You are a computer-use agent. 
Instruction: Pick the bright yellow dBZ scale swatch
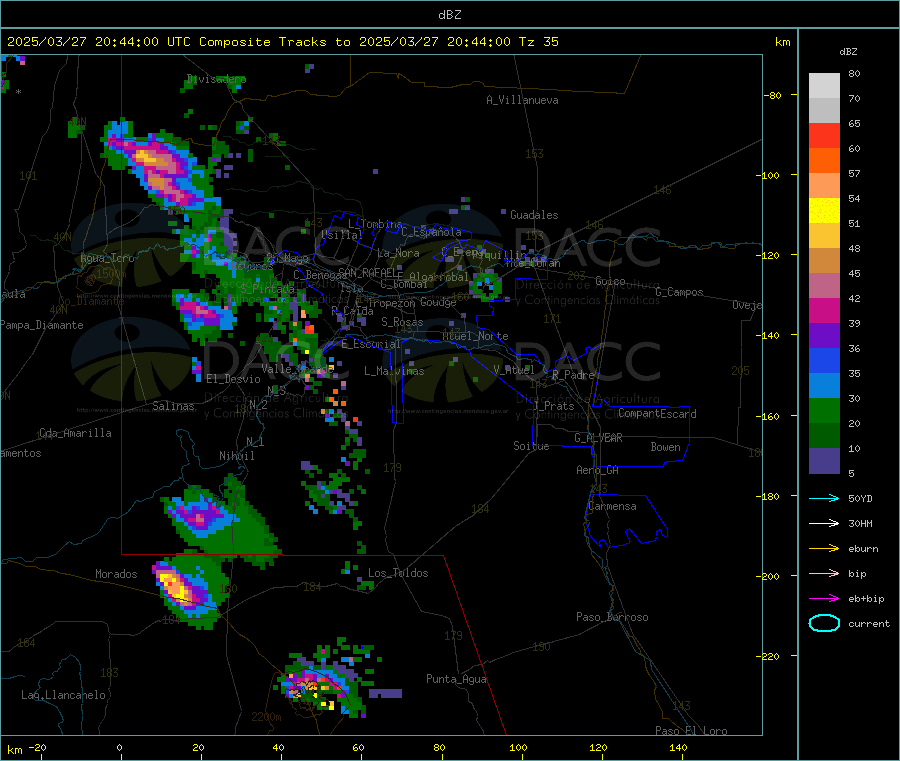[824, 211]
